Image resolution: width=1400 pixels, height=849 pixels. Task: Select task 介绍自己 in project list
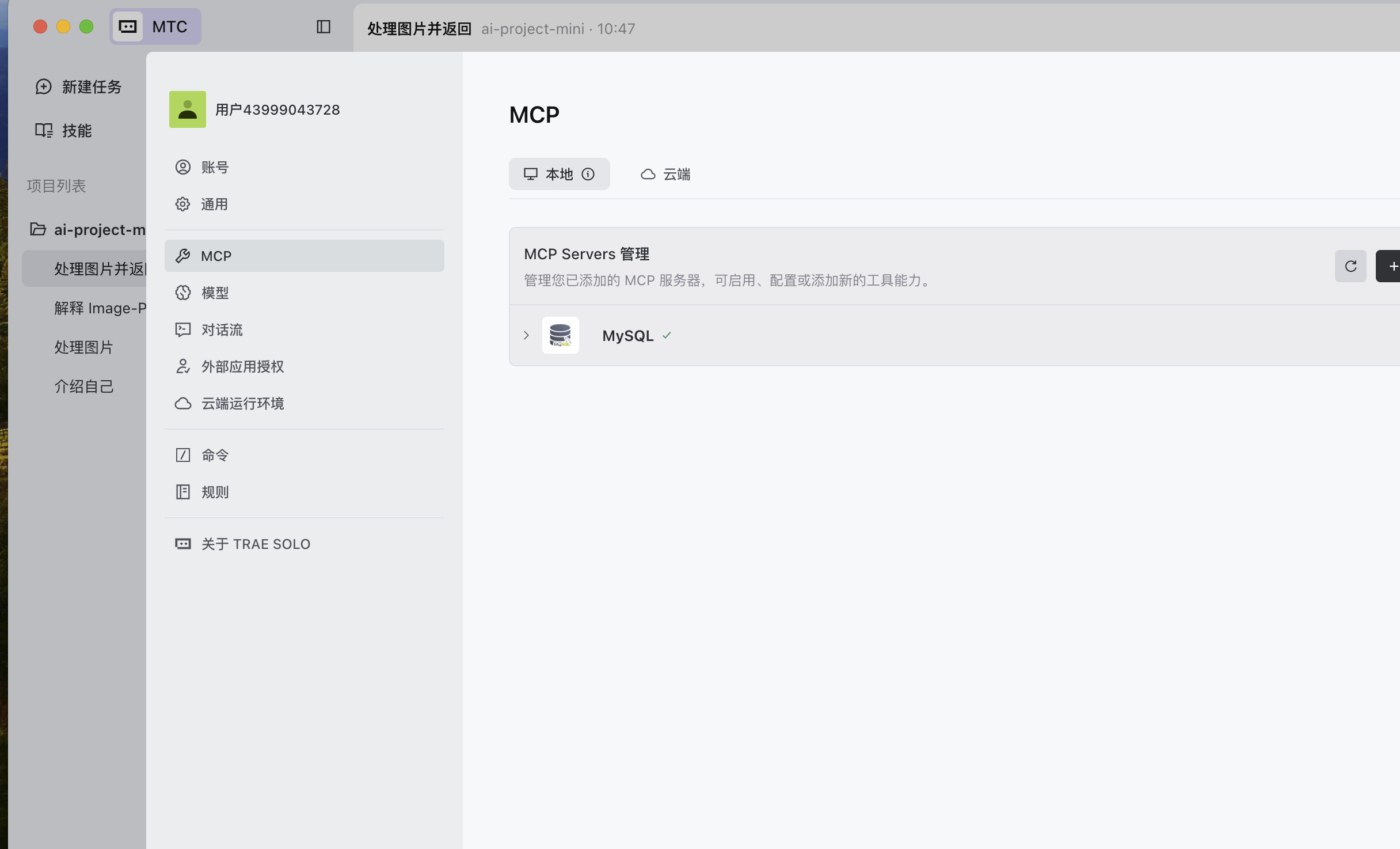coord(84,386)
